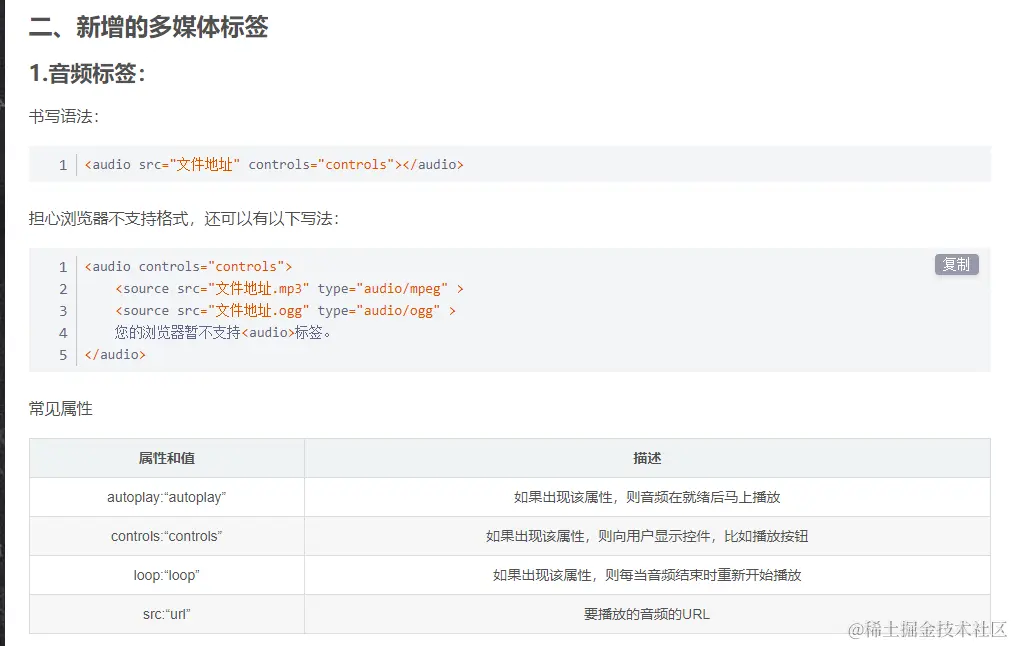Click the 担心浏览器不支持格式 paragraph
The height and width of the screenshot is (646, 1014).
[x=184, y=218]
